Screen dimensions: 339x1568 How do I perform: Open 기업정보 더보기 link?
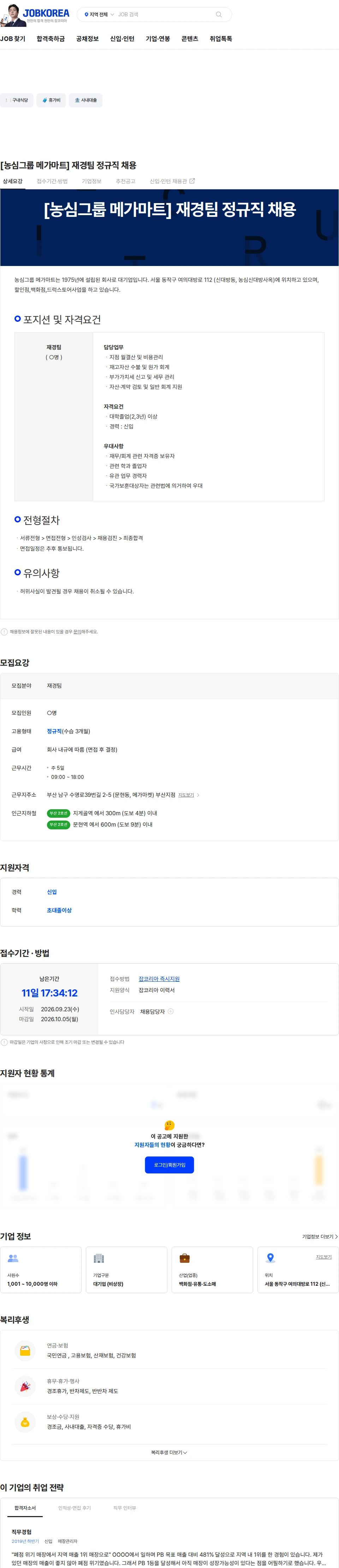320,1236
